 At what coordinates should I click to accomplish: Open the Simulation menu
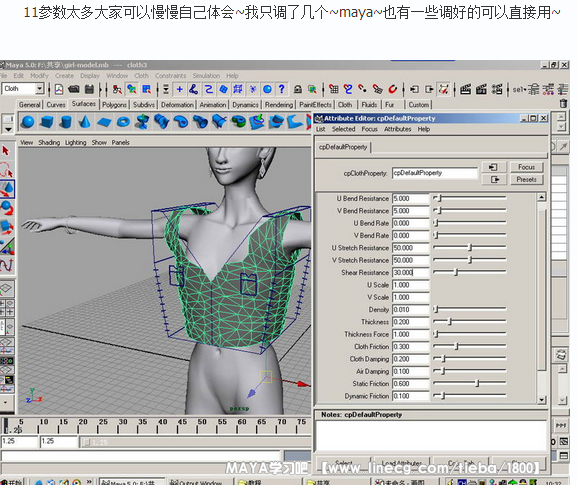tap(206, 75)
